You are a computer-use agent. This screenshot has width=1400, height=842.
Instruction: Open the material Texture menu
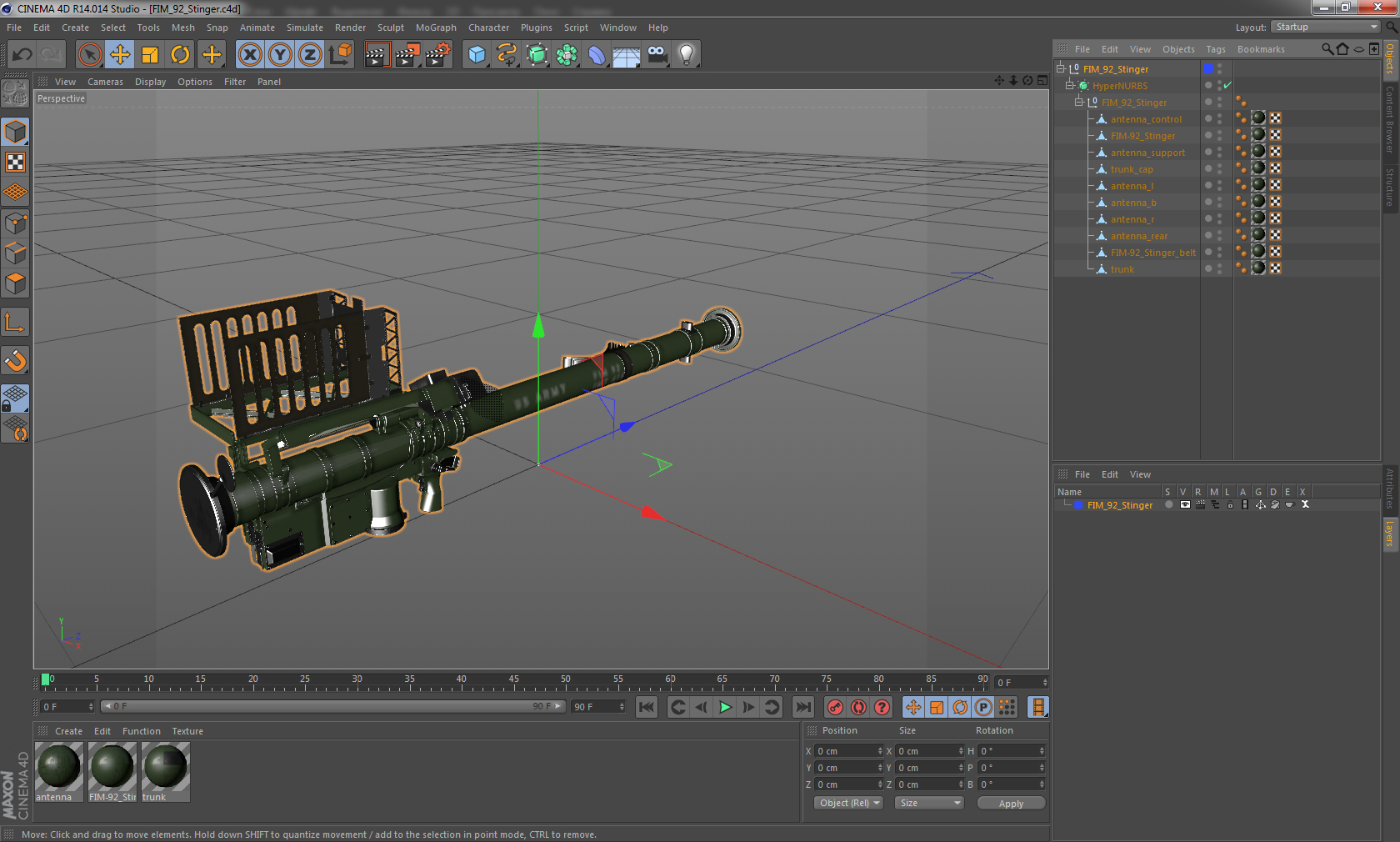point(187,731)
